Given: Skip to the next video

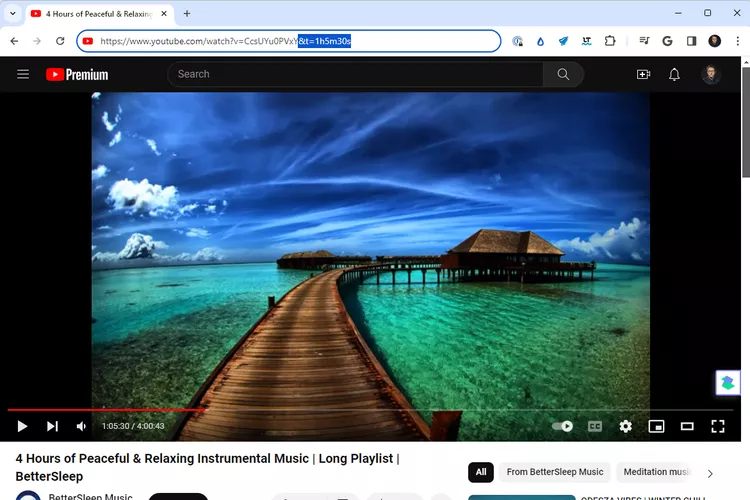Looking at the screenshot, I should point(52,426).
